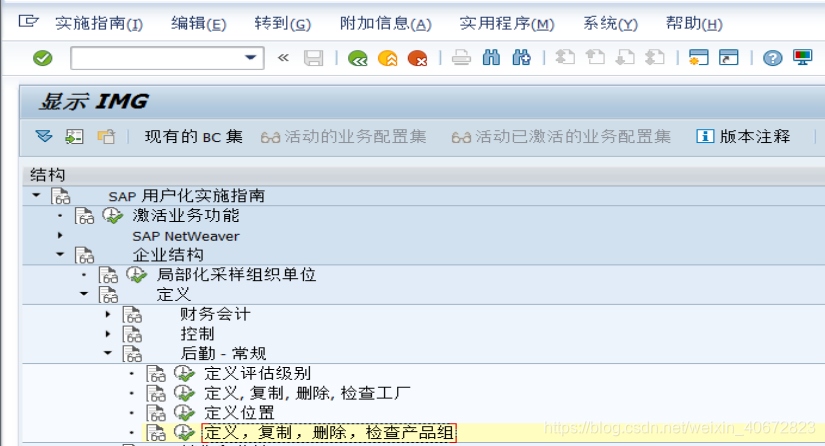Click the green Enter checkmark icon
The image size is (825, 446).
point(43,58)
